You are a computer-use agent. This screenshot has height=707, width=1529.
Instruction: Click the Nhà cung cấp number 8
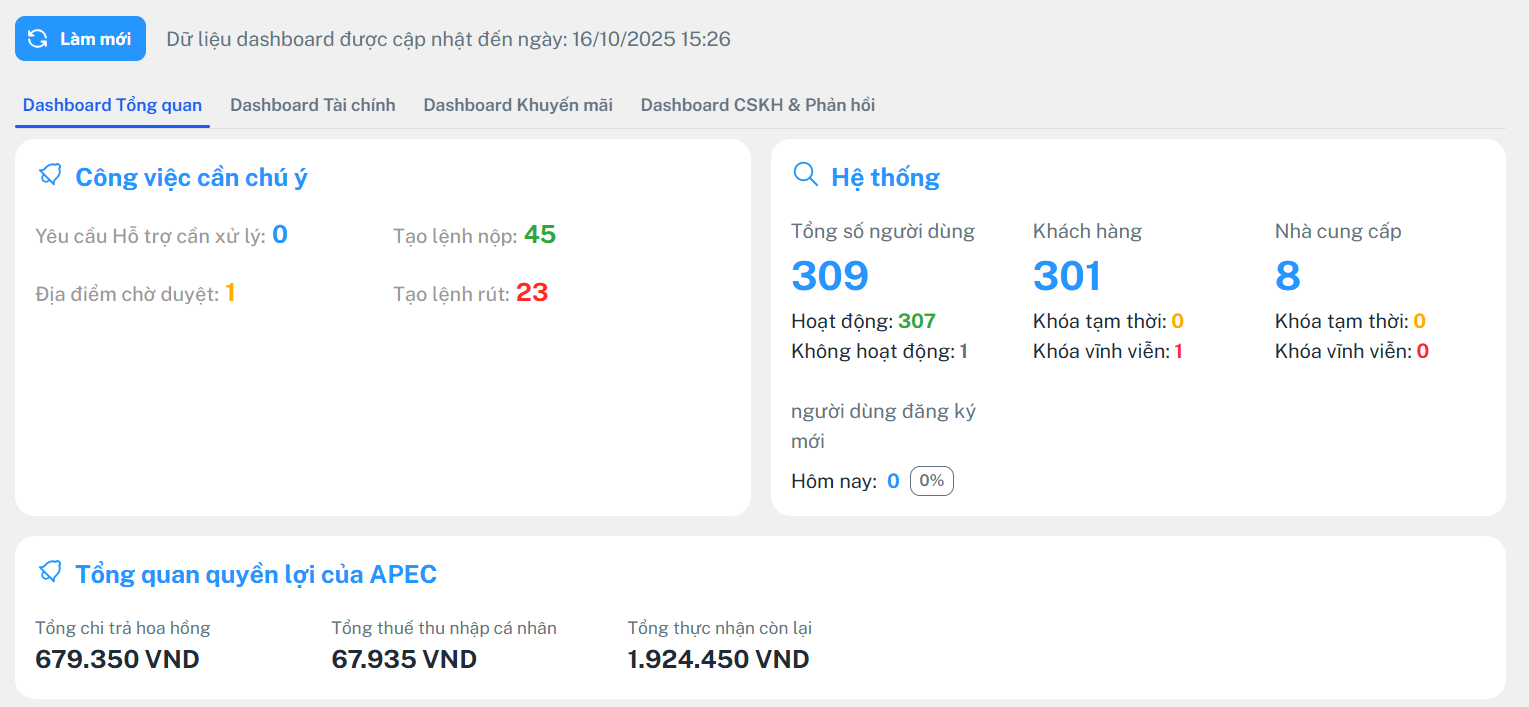(x=1287, y=276)
